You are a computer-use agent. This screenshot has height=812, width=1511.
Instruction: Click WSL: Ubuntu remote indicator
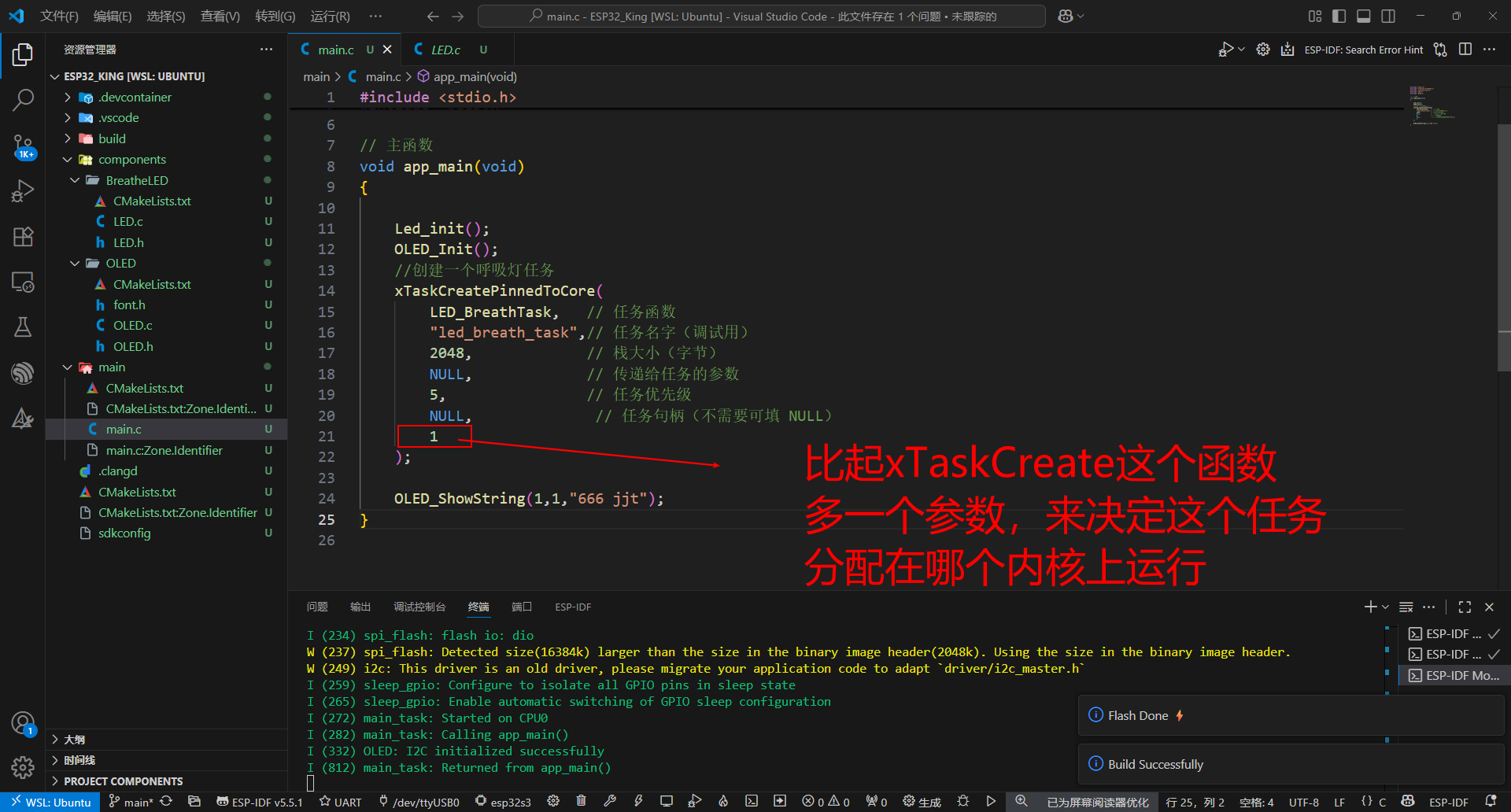pyautogui.click(x=50, y=802)
